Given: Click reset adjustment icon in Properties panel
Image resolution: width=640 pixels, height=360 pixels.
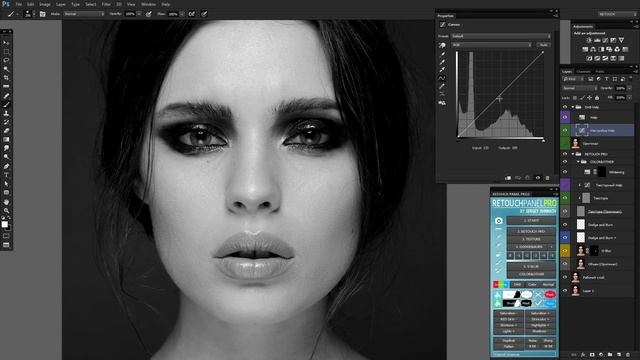Looking at the screenshot, I should [x=528, y=178].
